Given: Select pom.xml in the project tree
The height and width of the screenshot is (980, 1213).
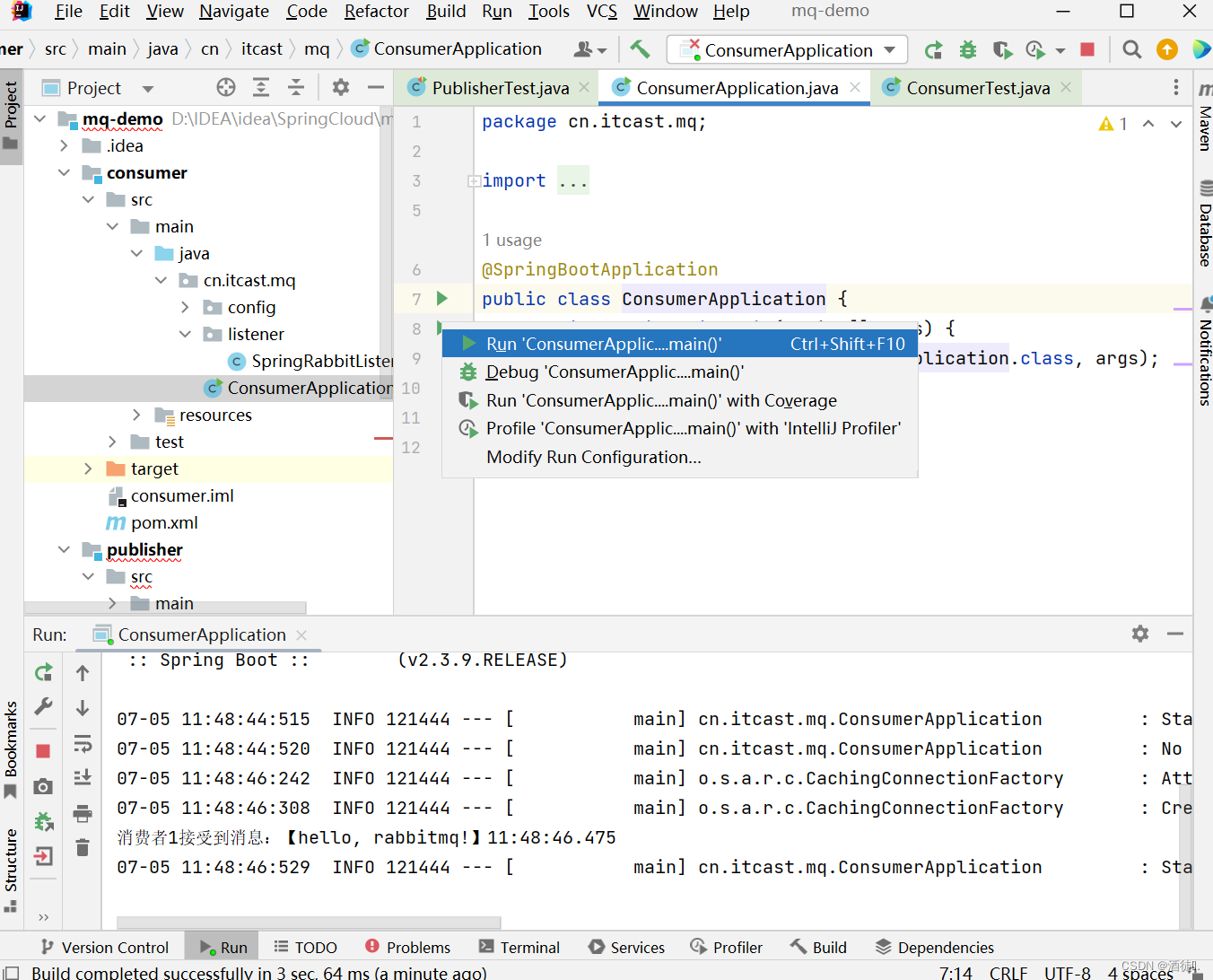Looking at the screenshot, I should (164, 522).
